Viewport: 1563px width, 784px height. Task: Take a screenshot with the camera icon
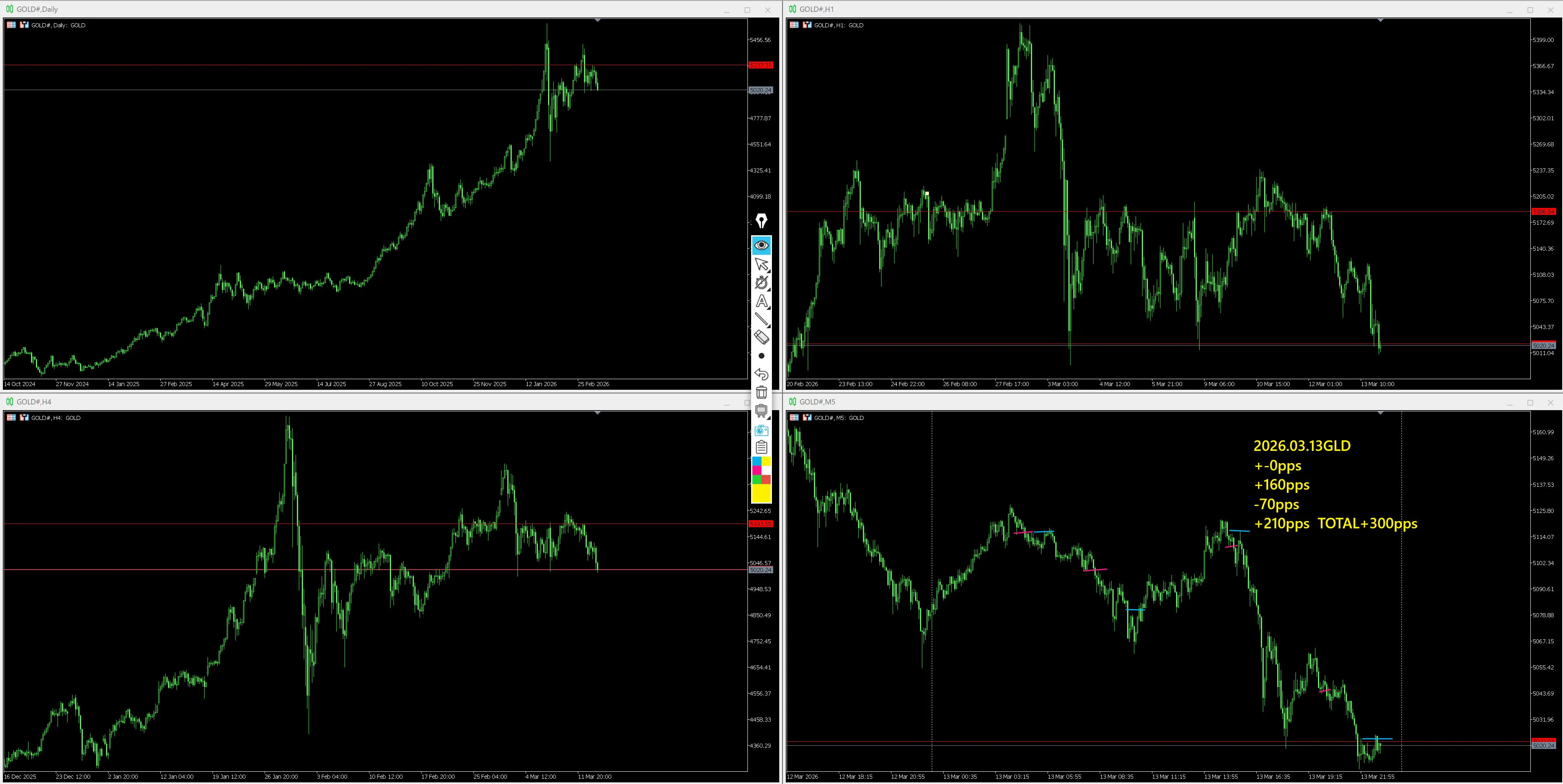pyautogui.click(x=761, y=430)
